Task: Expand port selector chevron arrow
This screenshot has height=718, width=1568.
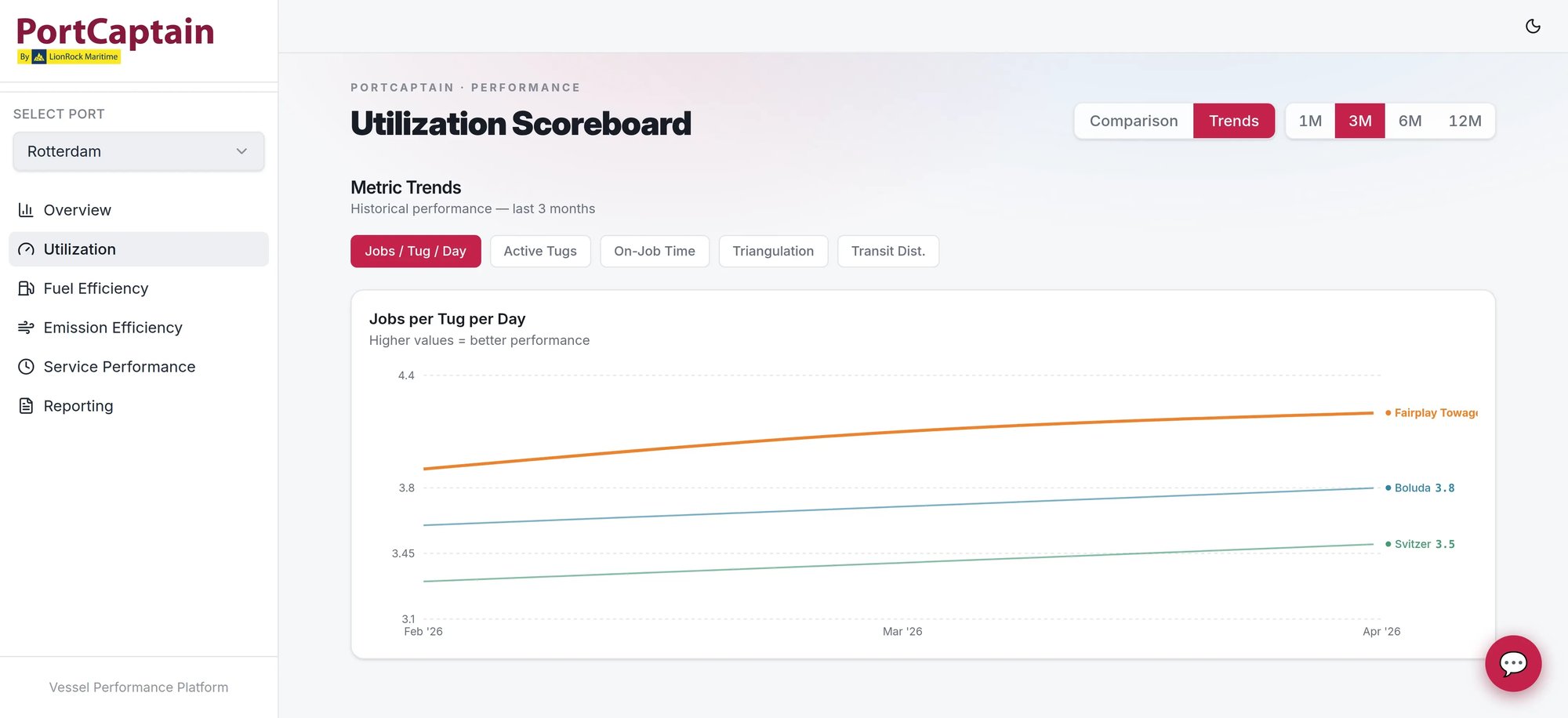Action: [x=241, y=151]
